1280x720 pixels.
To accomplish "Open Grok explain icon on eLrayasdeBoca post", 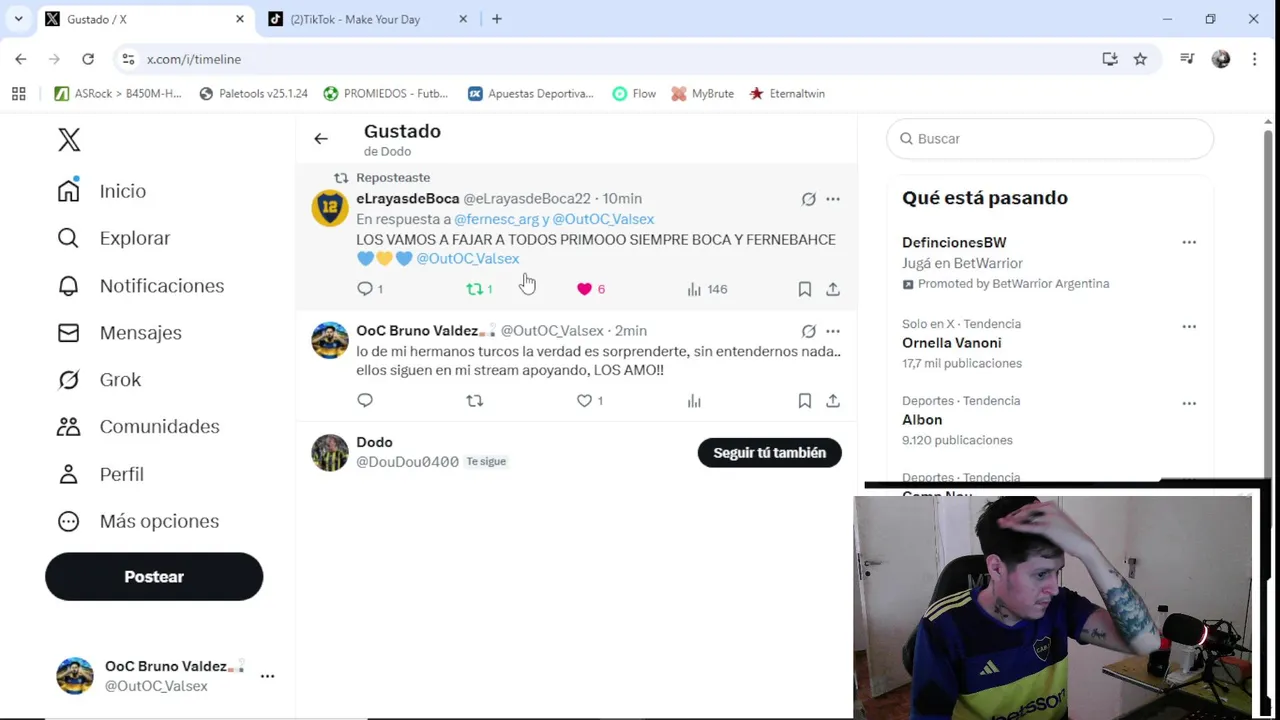I will [x=808, y=199].
